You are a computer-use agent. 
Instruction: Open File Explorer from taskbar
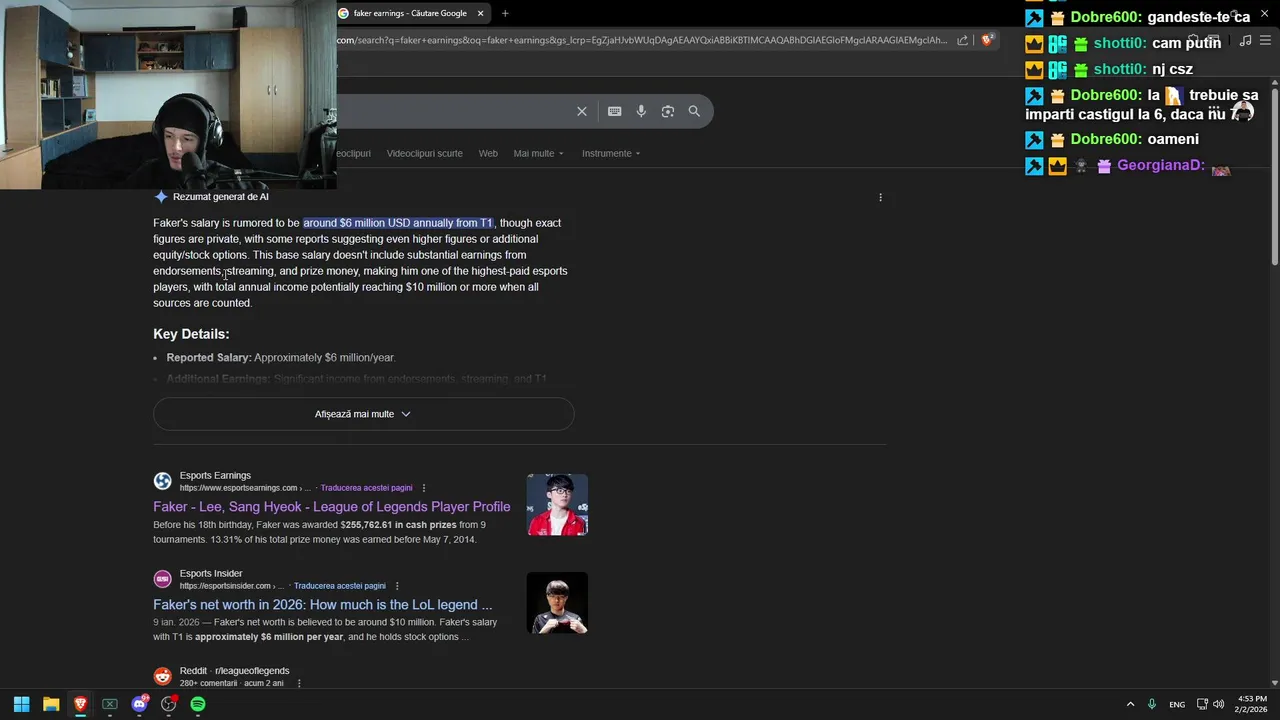tap(51, 704)
